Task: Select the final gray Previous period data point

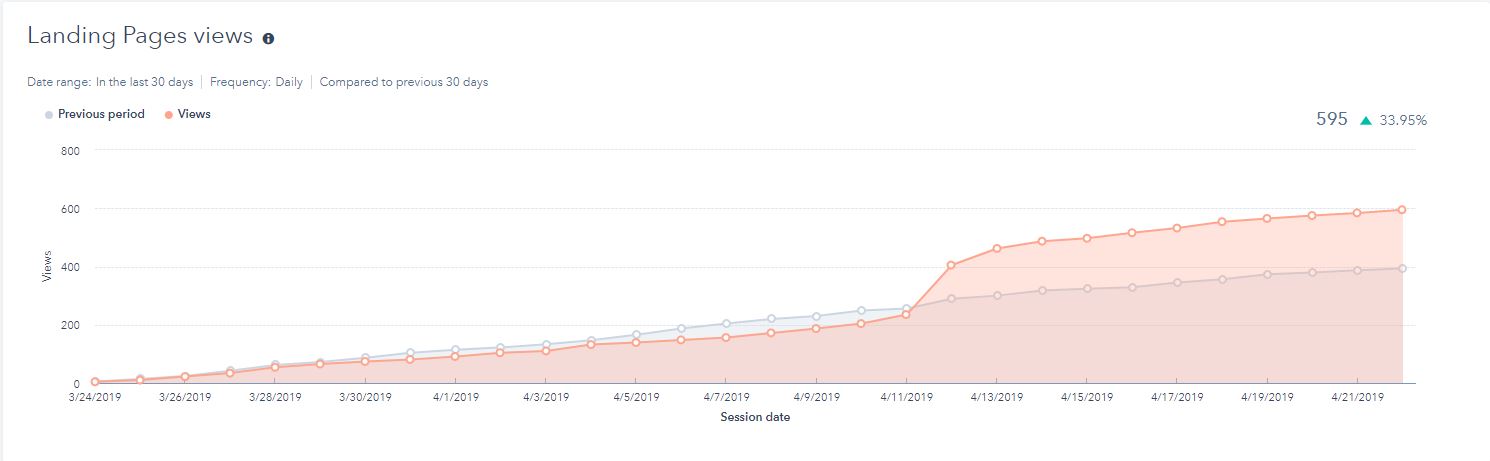Action: coord(1402,268)
